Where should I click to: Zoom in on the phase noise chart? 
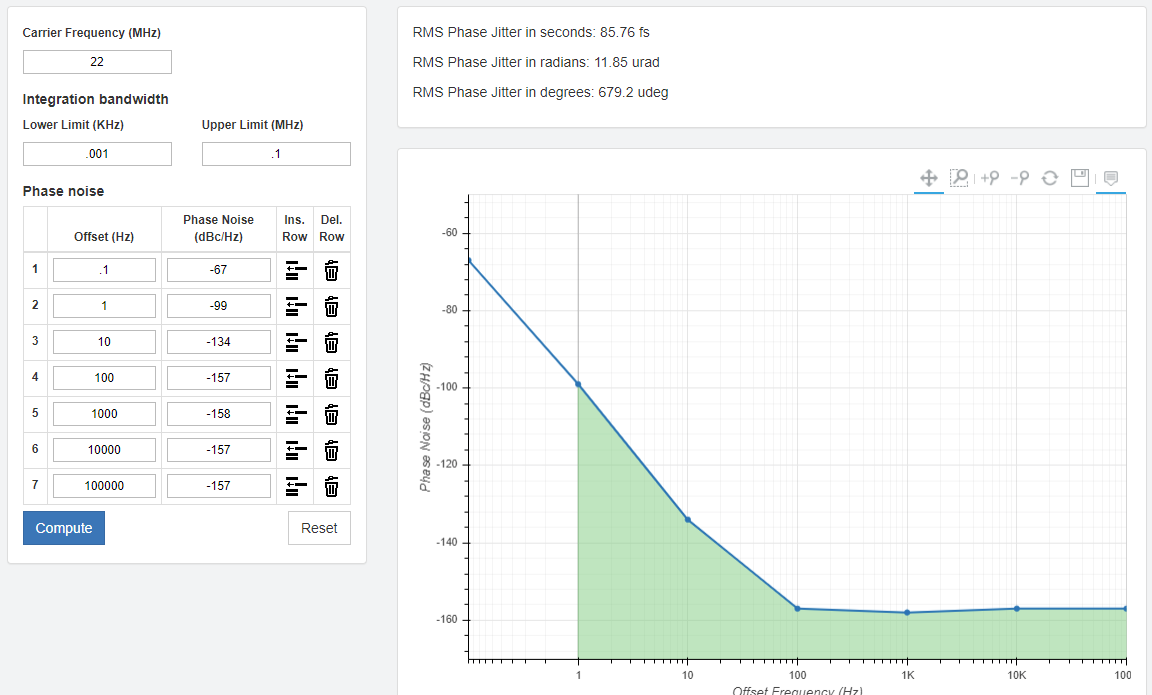point(990,178)
